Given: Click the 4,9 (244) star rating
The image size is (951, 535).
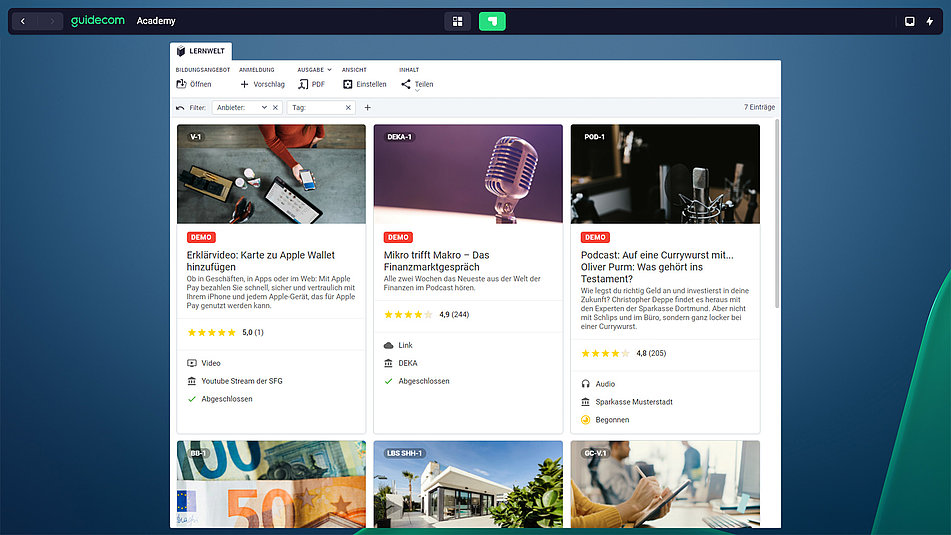Looking at the screenshot, I should click(x=426, y=314).
